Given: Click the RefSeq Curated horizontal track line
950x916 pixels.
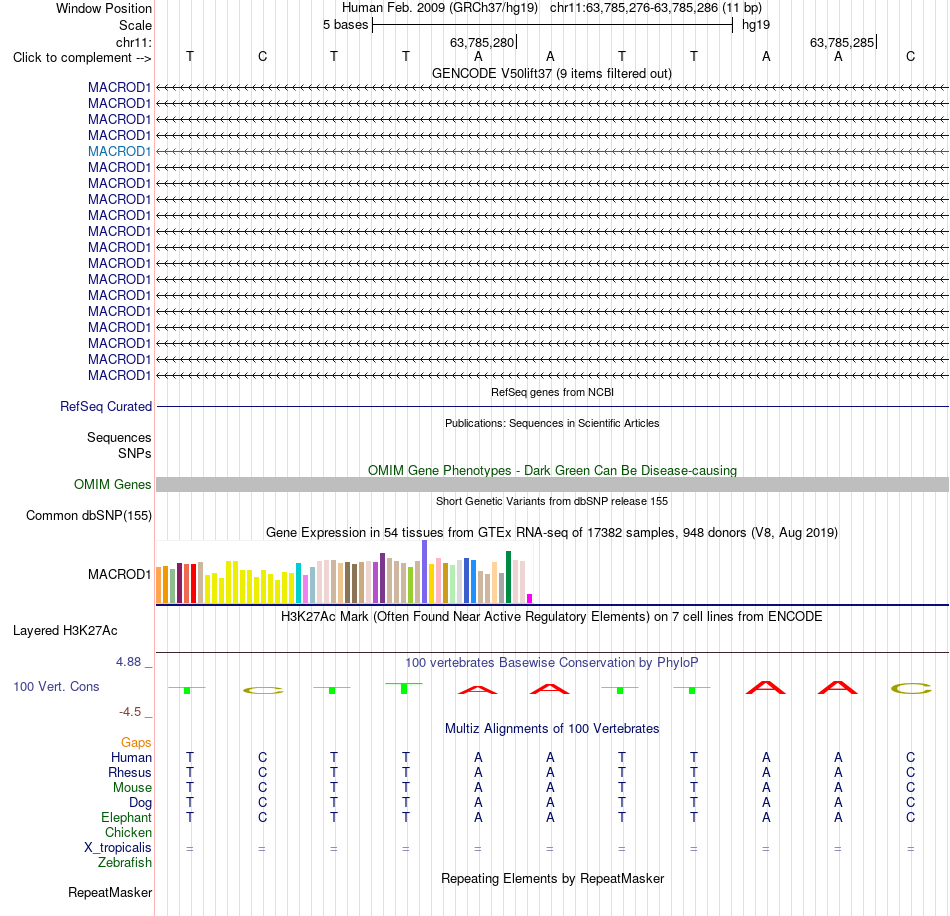Looking at the screenshot, I should 552,407.
